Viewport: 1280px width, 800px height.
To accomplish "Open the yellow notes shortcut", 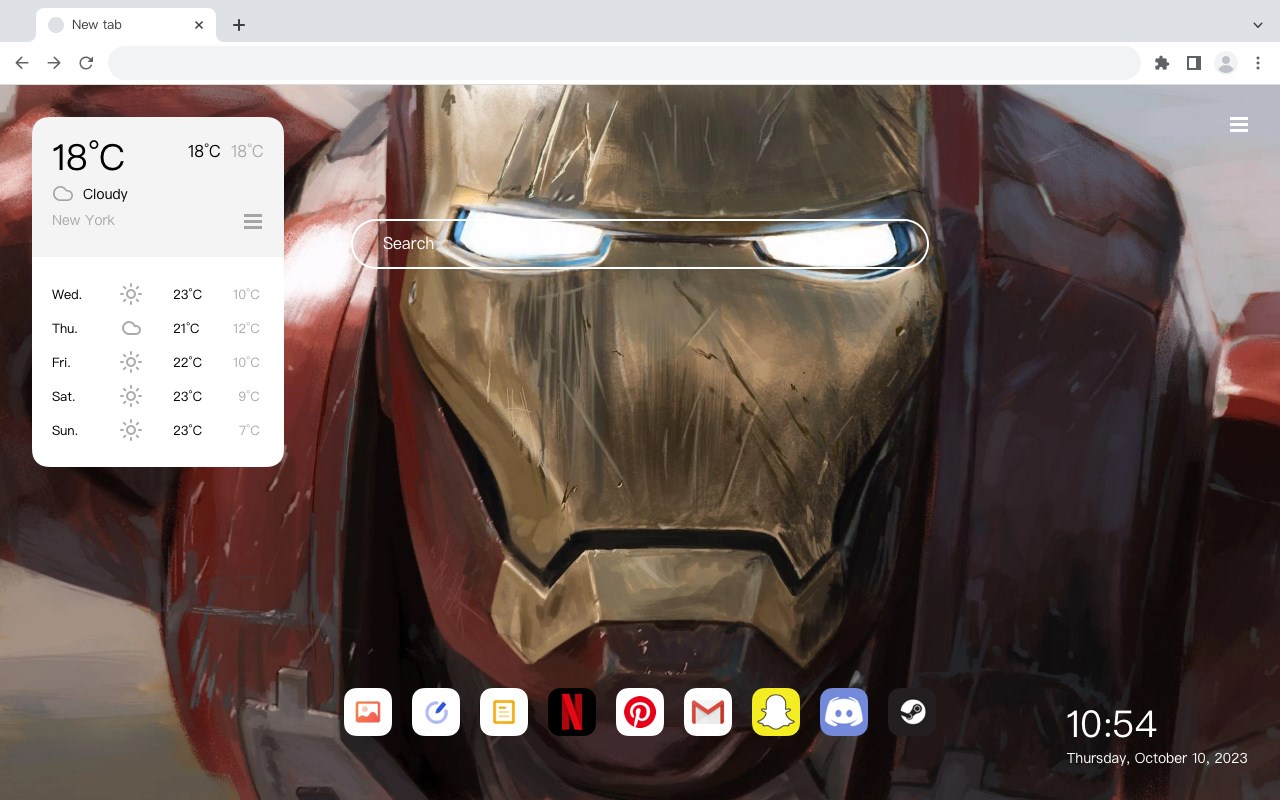I will point(504,712).
